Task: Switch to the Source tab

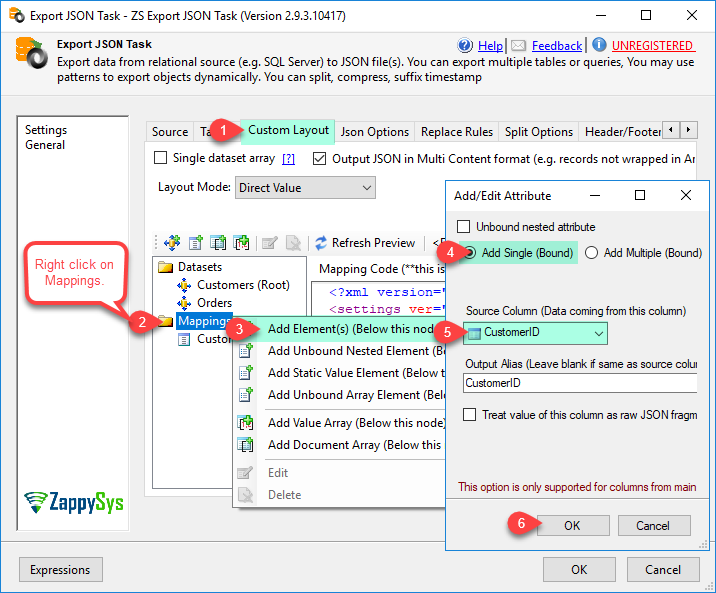Action: (x=170, y=132)
